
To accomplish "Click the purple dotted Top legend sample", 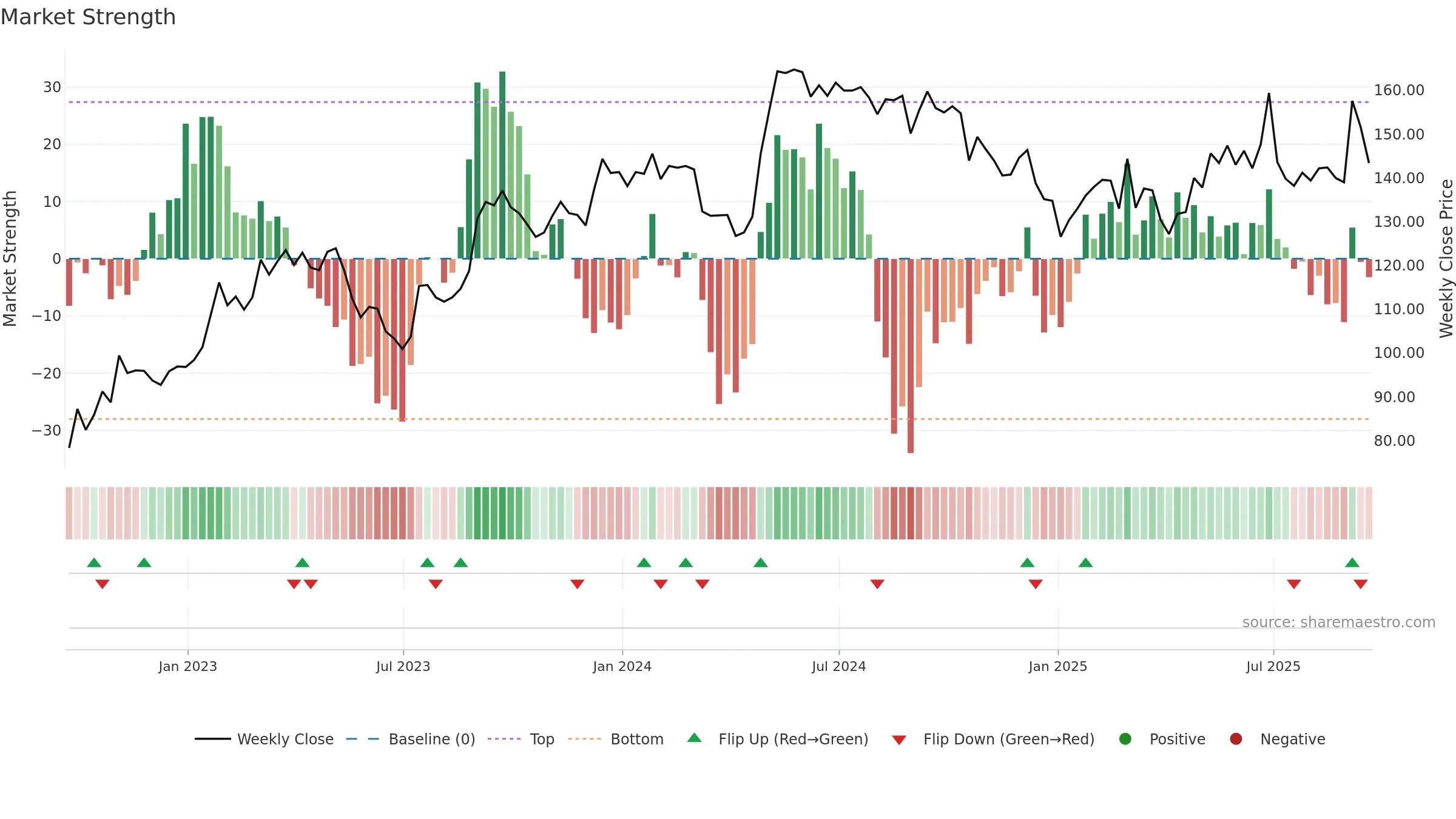I will (x=504, y=739).
